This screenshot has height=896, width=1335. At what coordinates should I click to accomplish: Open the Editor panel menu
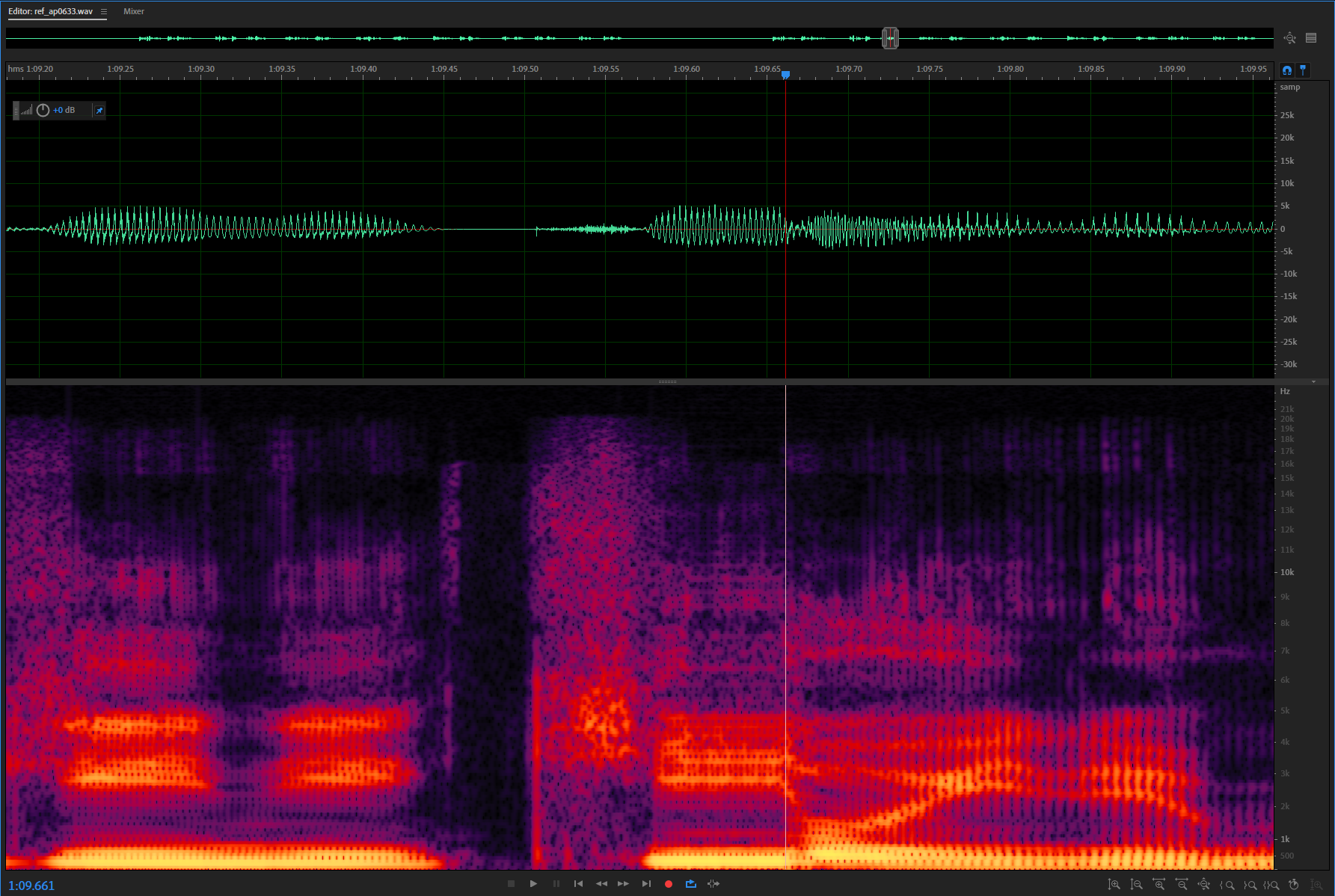[104, 12]
